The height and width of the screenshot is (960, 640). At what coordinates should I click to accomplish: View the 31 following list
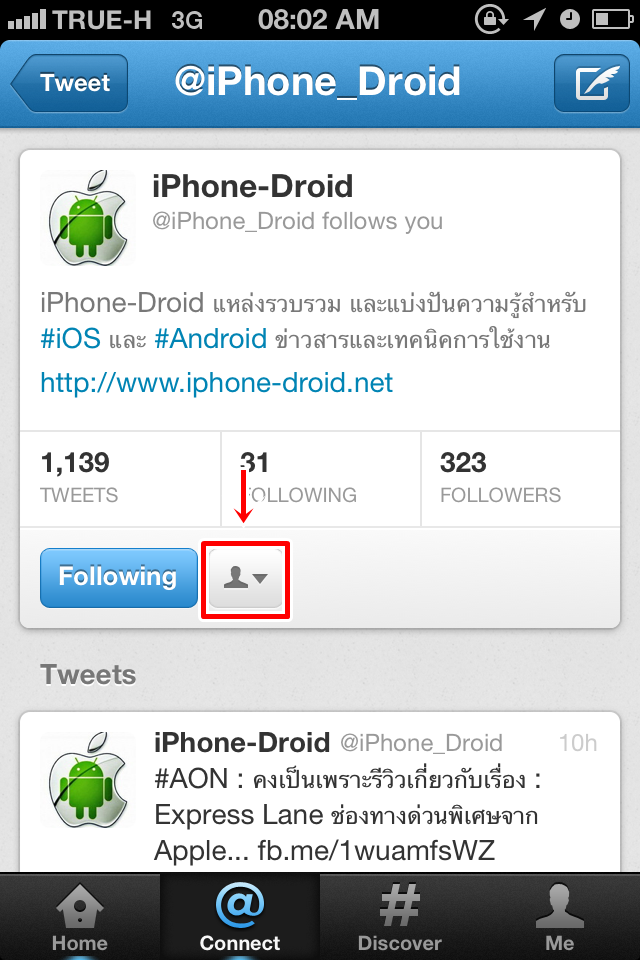pyautogui.click(x=321, y=479)
